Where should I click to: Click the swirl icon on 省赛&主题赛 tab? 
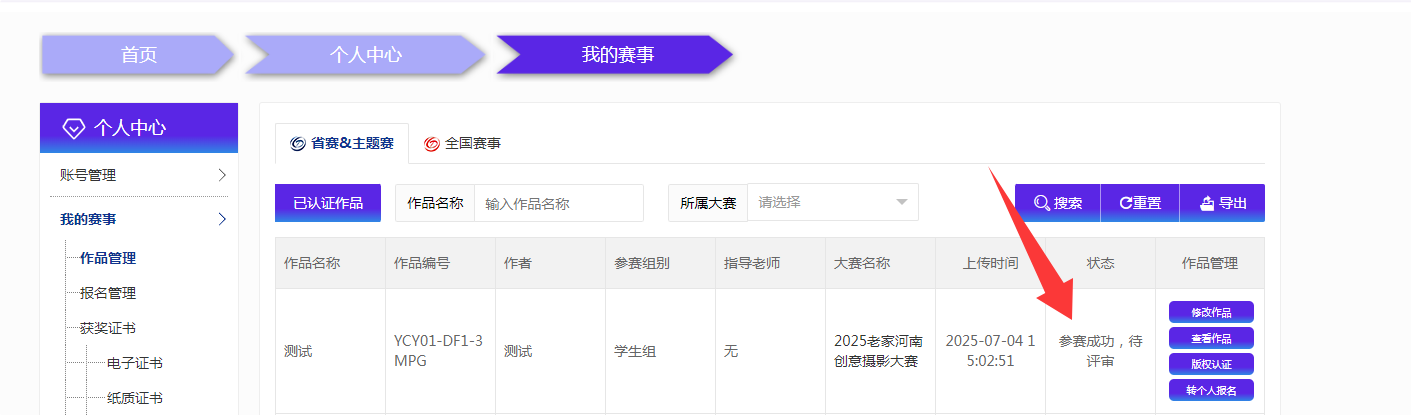[298, 144]
